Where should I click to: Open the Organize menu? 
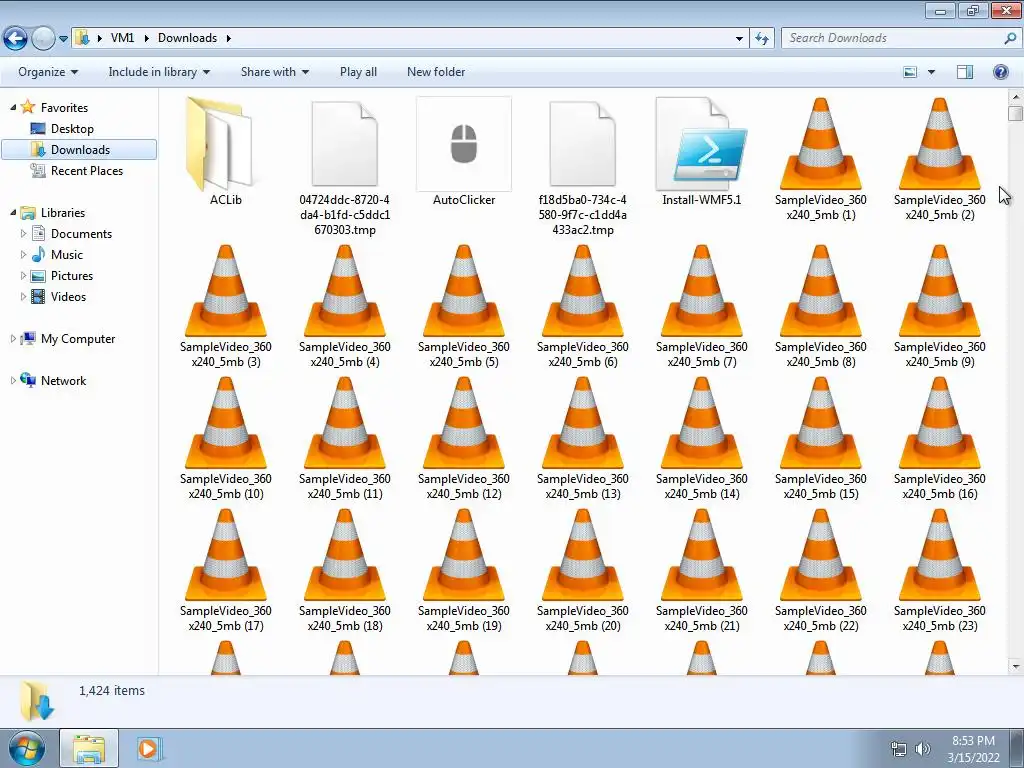[48, 72]
